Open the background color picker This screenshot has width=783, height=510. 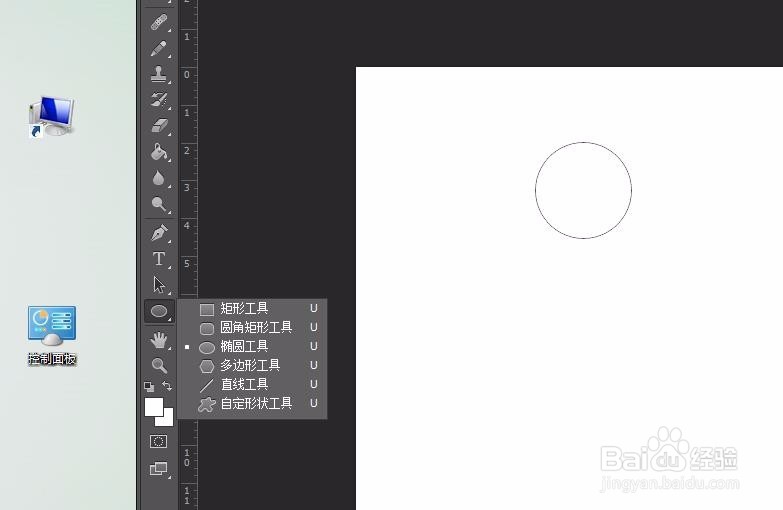click(168, 421)
